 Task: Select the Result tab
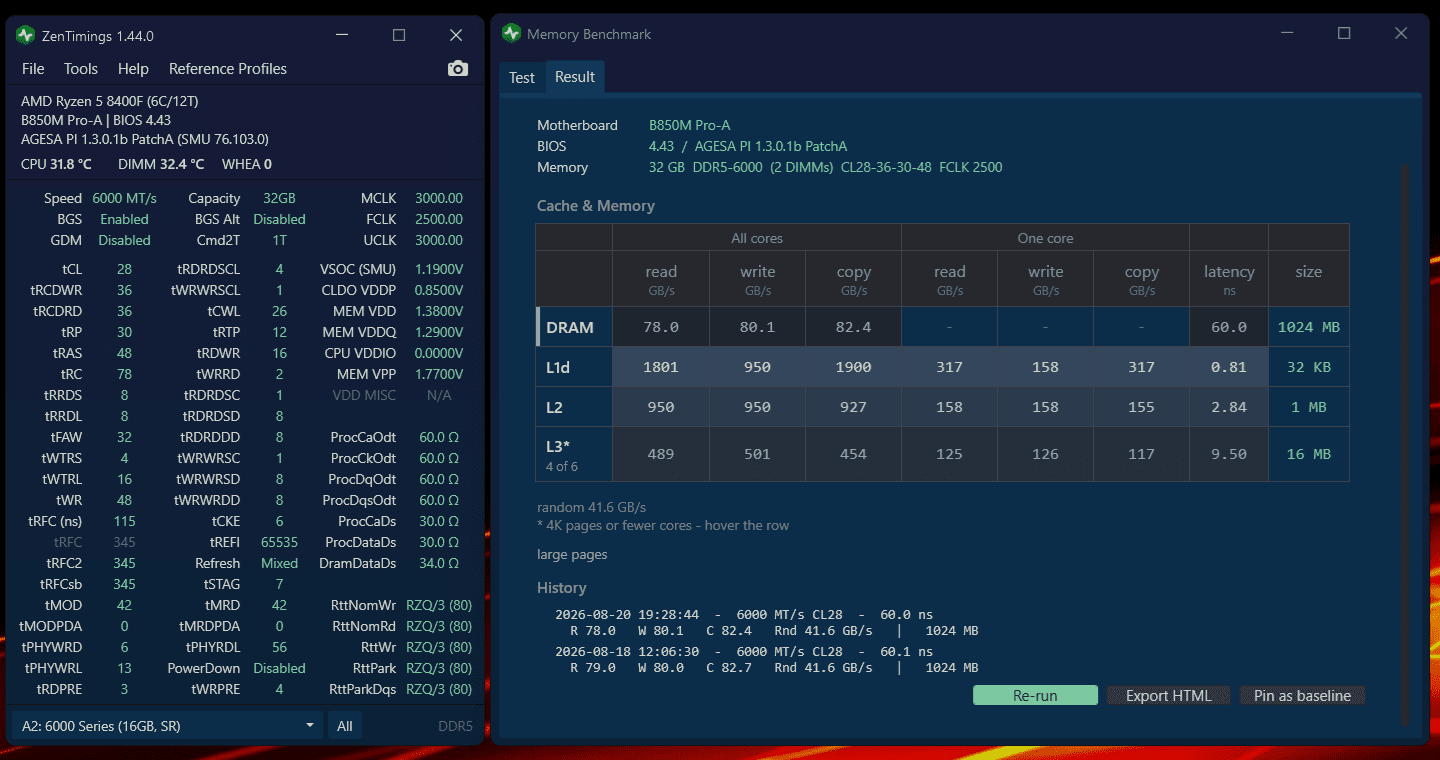point(575,77)
